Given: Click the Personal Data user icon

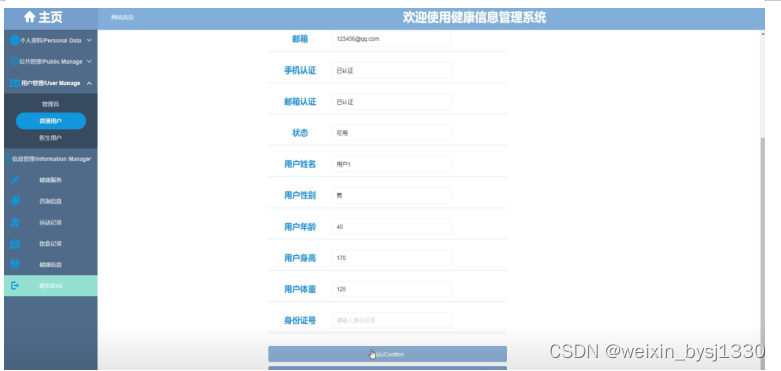Looking at the screenshot, I should point(15,41).
